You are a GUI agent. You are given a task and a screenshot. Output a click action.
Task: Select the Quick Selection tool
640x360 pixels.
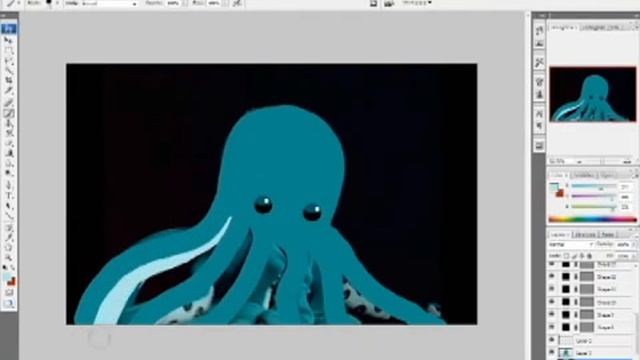9,71
